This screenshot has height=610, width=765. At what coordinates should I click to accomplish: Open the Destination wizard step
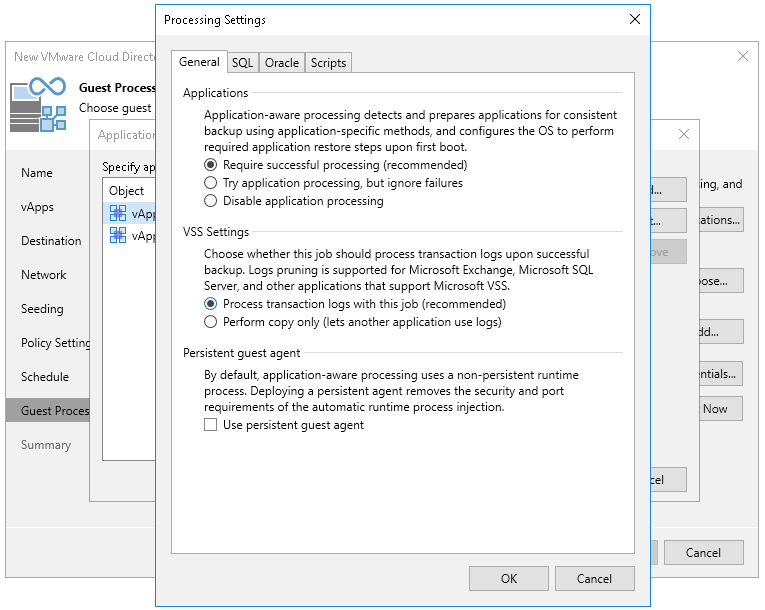(51, 241)
